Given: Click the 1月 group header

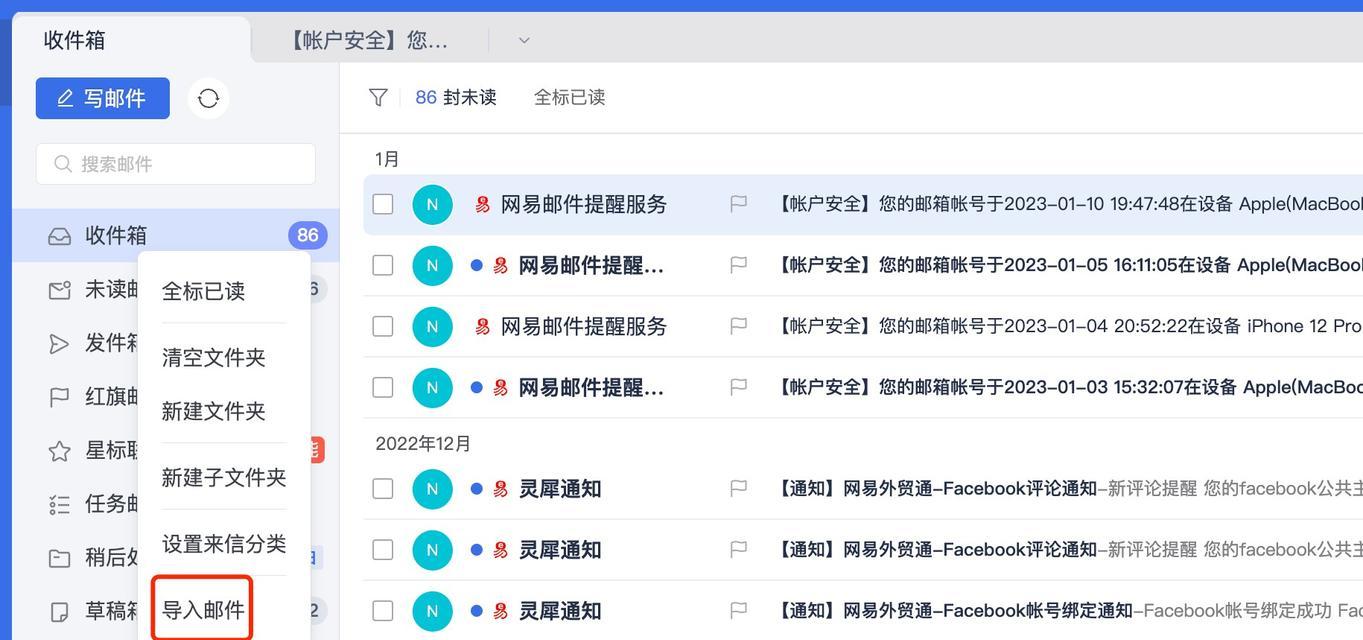Looking at the screenshot, I should pyautogui.click(x=387, y=159).
